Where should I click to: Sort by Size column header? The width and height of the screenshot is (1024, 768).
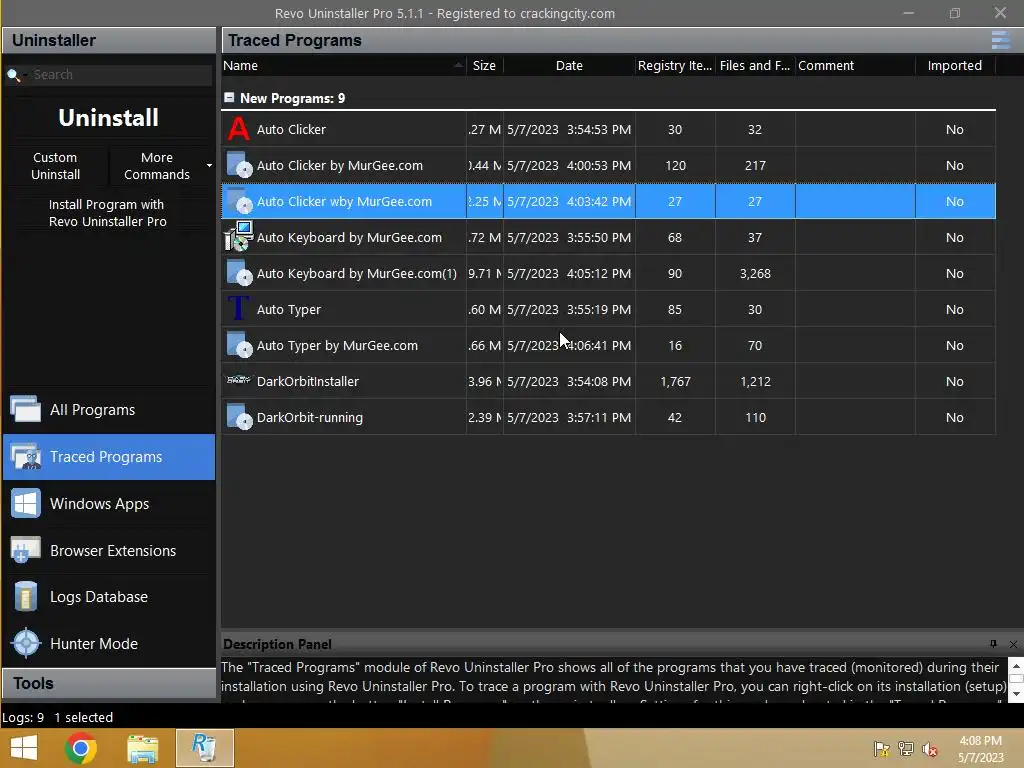(485, 65)
